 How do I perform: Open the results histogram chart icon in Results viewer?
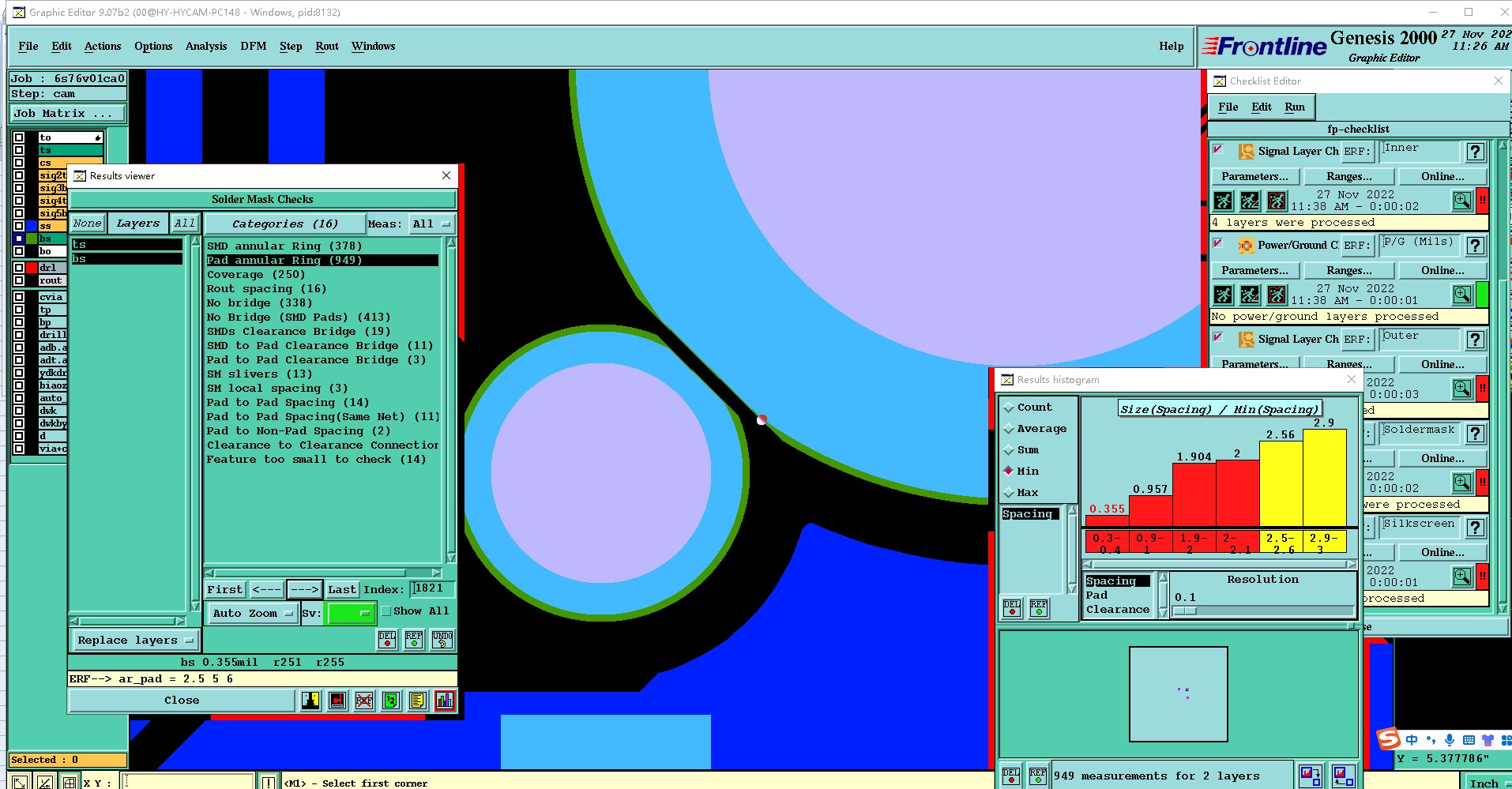pyautogui.click(x=445, y=701)
